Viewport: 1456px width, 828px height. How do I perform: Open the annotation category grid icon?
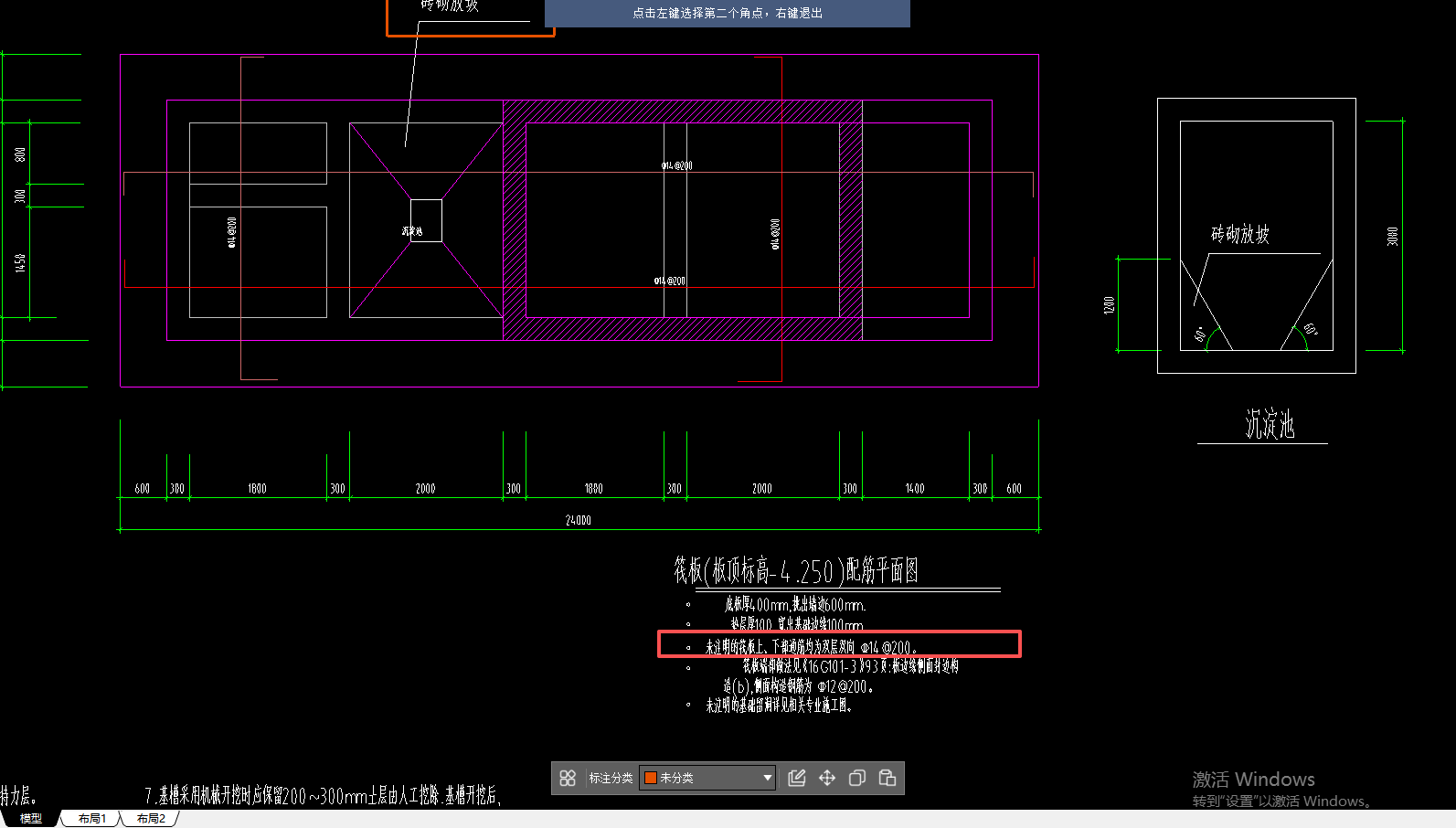(x=568, y=778)
